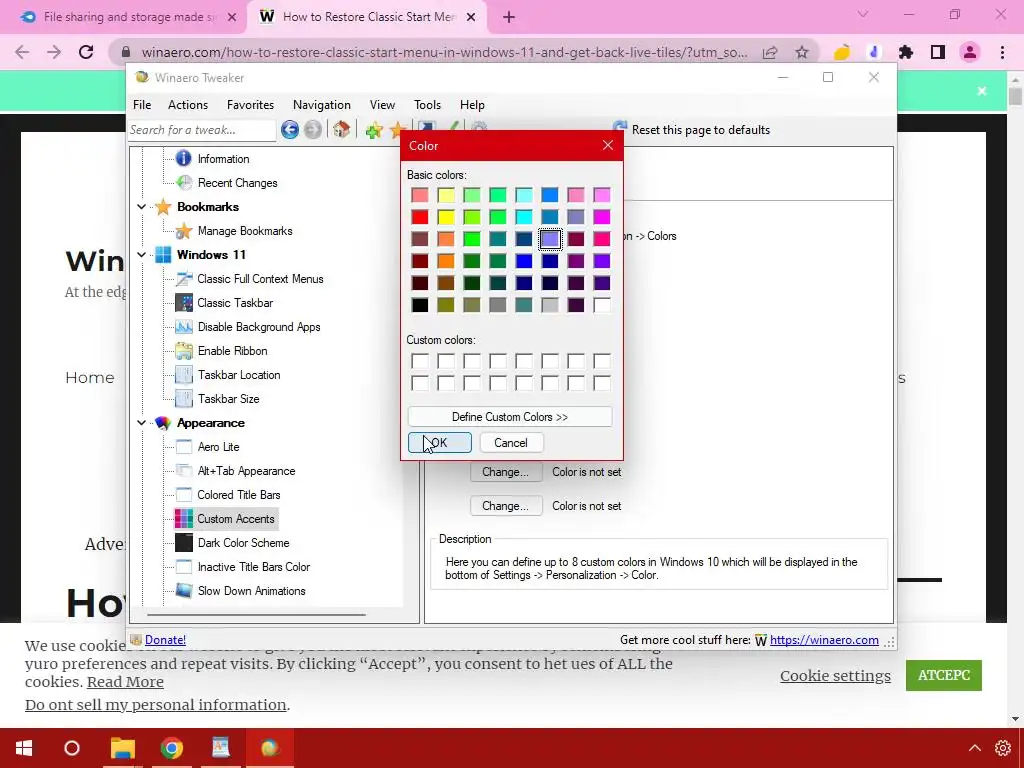This screenshot has width=1024, height=768.
Task: Open Manage Bookmarks item
Action: pos(245,231)
